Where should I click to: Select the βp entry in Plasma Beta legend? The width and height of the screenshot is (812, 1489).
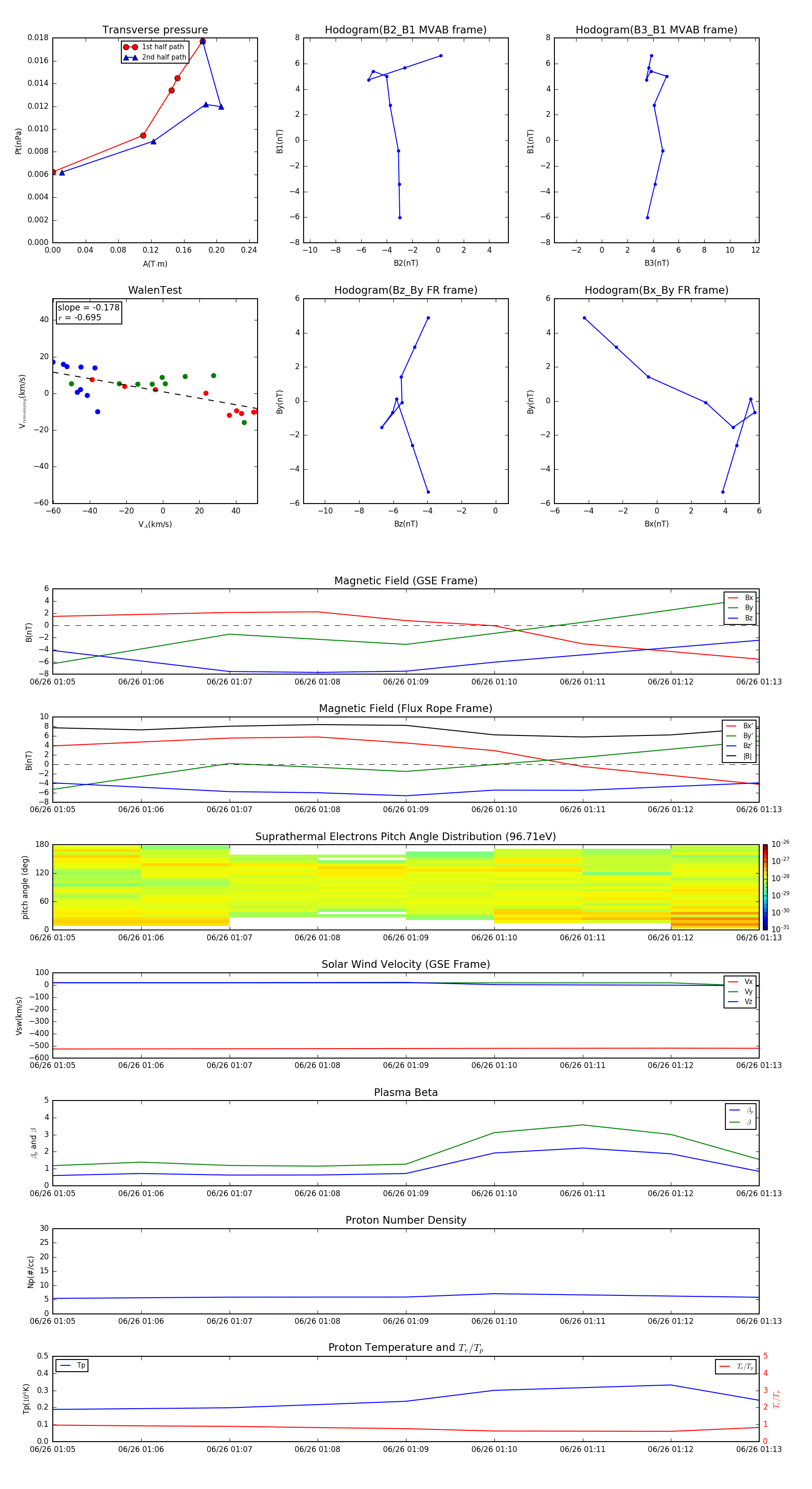[x=742, y=1110]
